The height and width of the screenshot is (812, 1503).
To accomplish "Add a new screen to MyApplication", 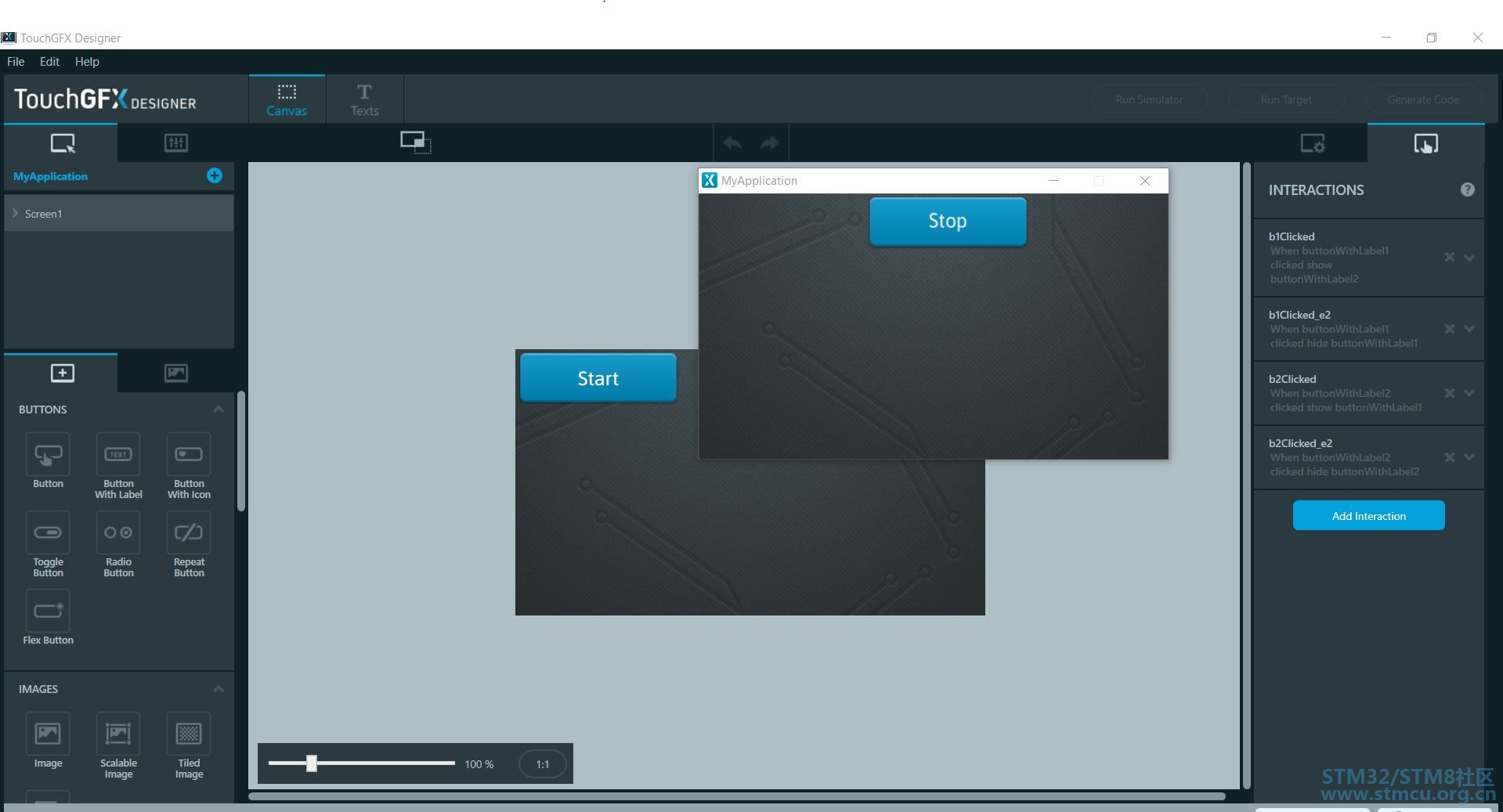I will point(215,175).
